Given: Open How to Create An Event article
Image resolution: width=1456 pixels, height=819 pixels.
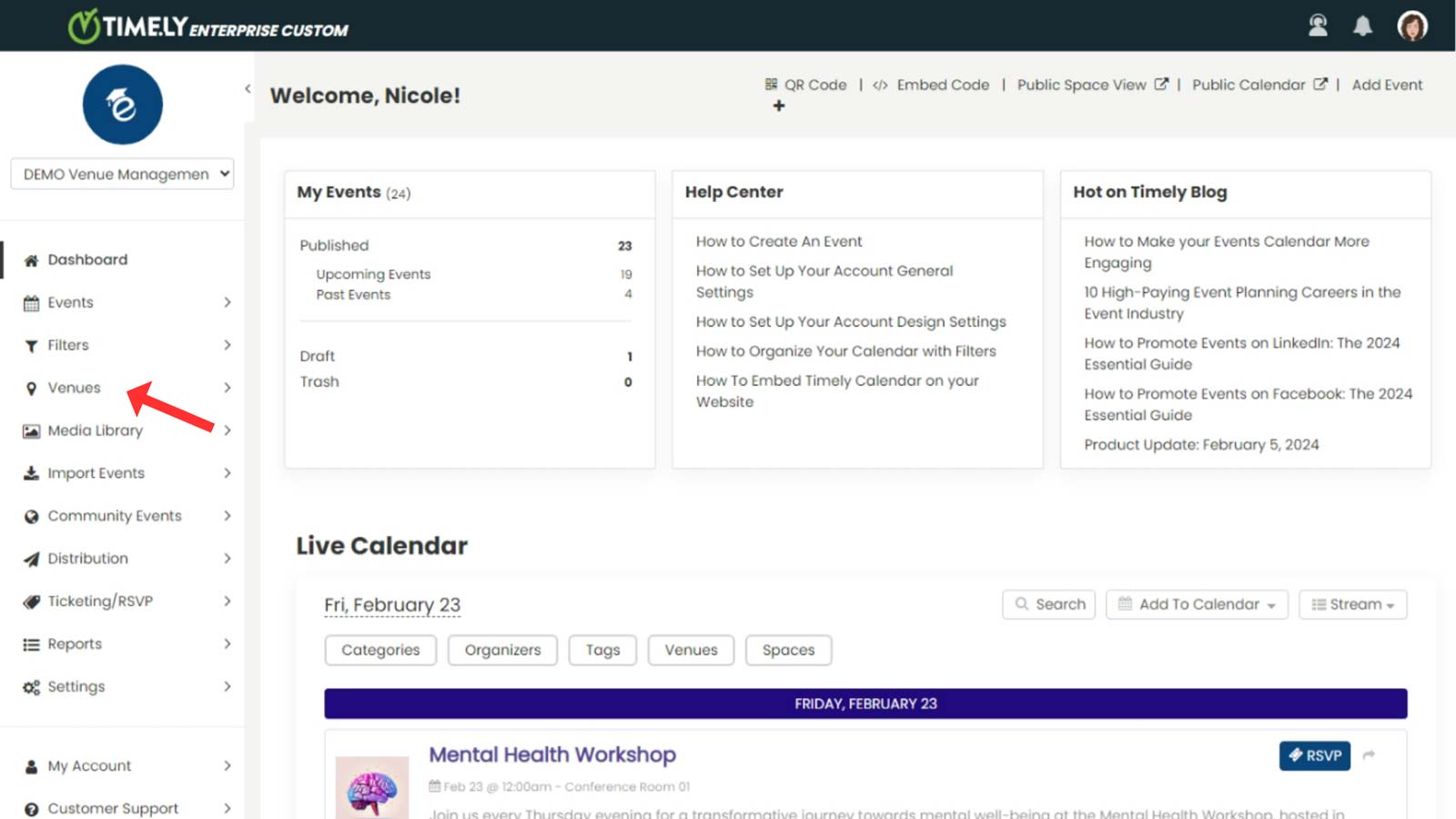Looking at the screenshot, I should (778, 241).
